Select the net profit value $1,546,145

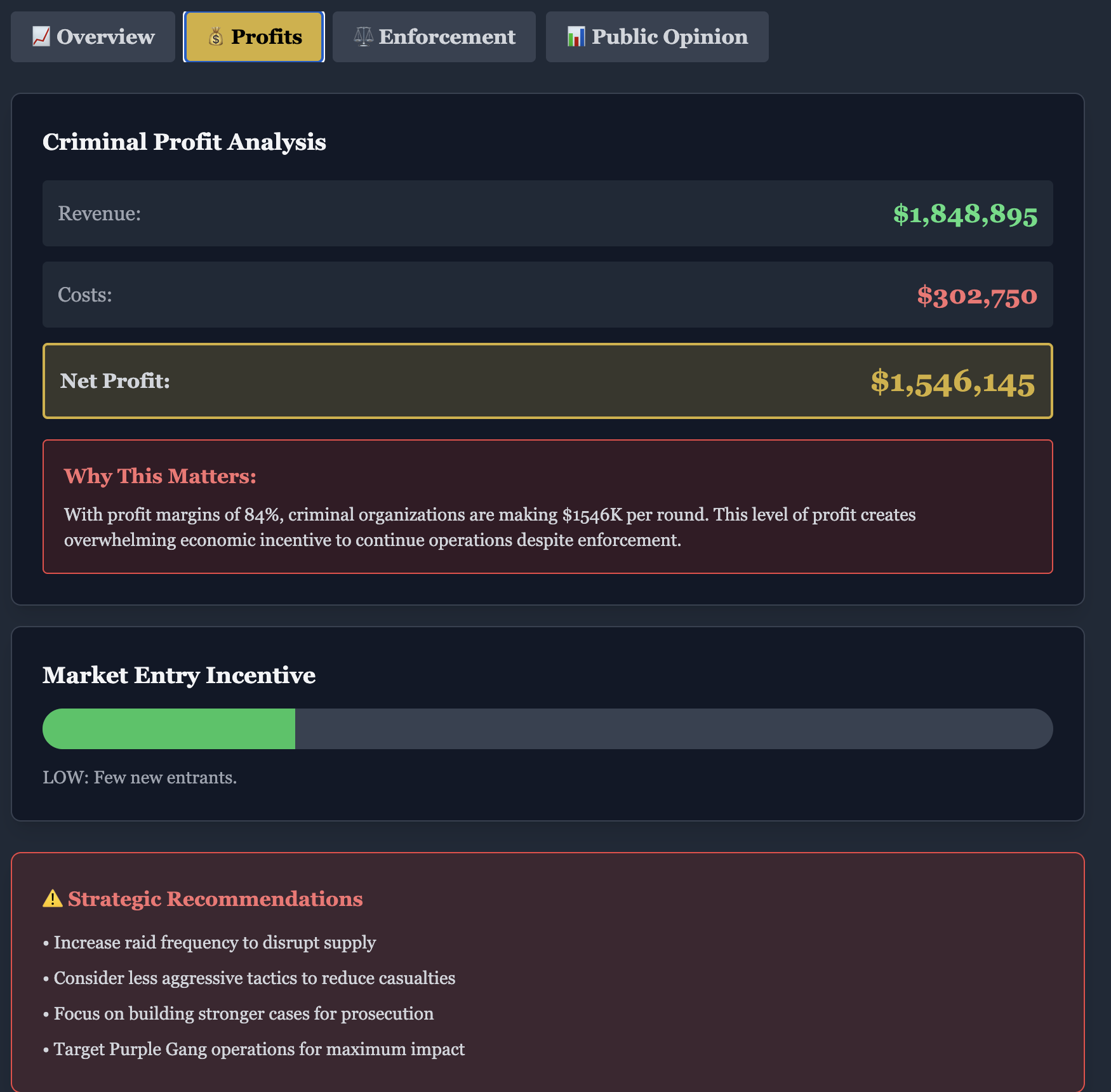[x=952, y=382]
